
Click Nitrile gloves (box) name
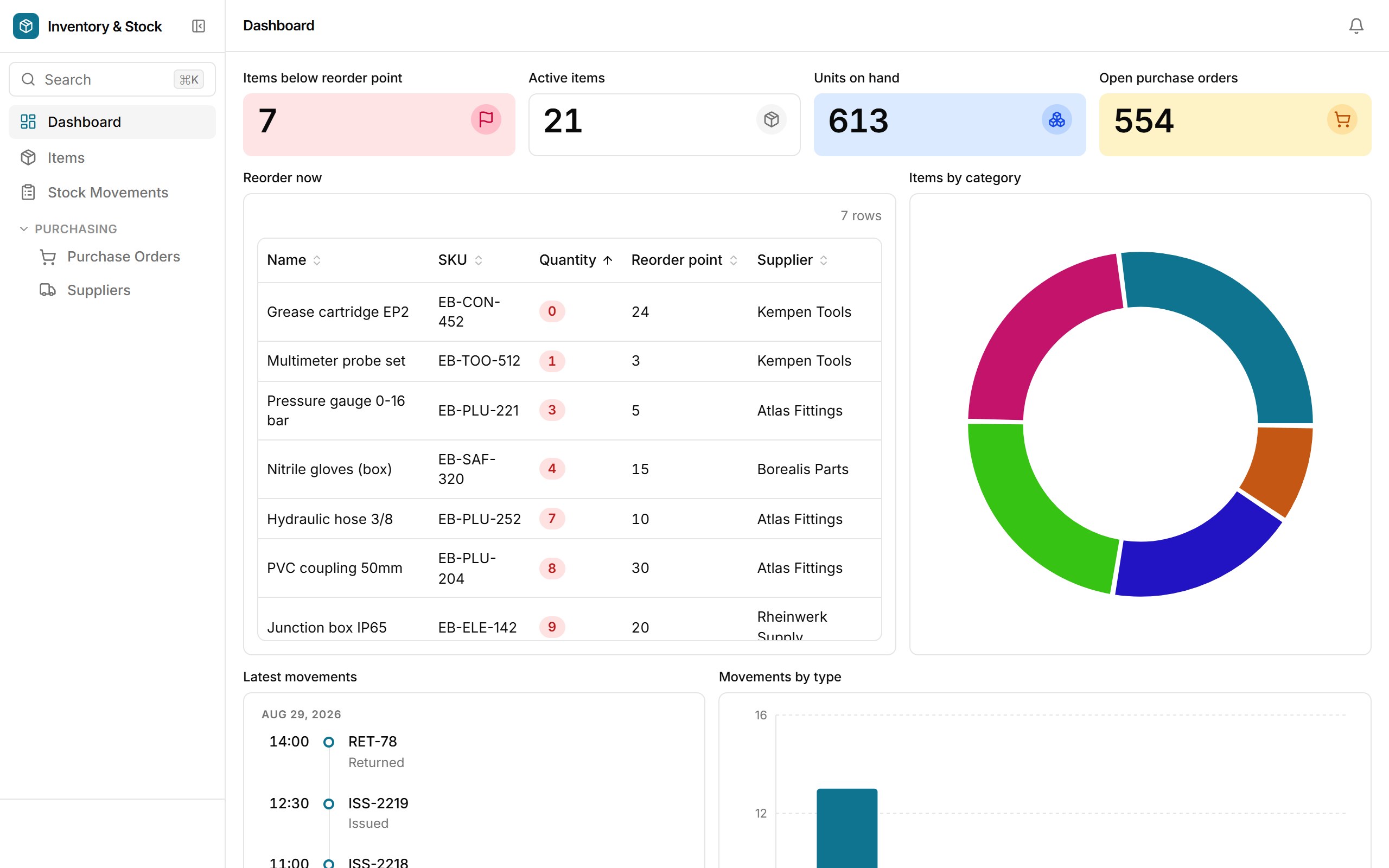tap(329, 469)
